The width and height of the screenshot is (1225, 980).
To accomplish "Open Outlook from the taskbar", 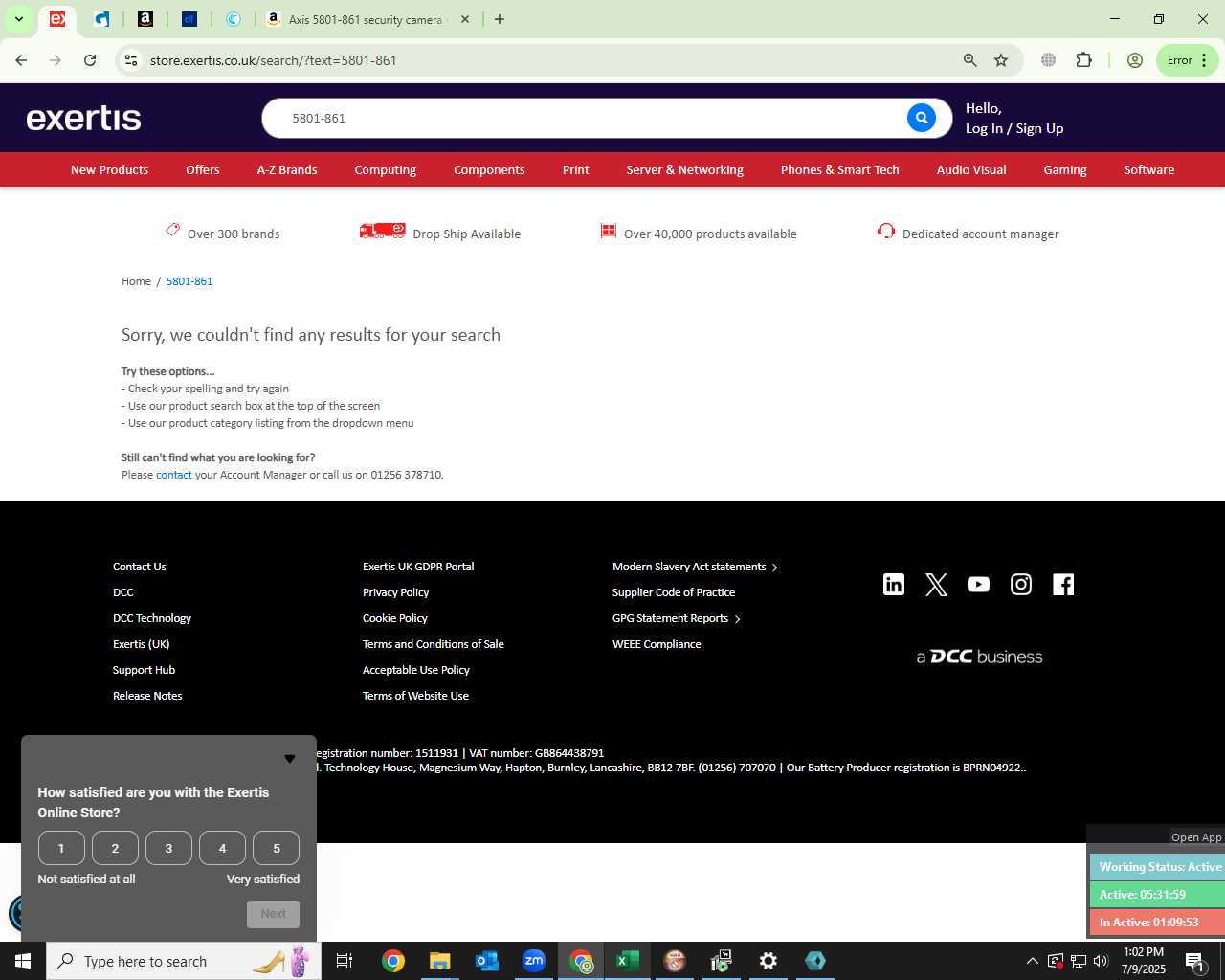I will click(487, 961).
